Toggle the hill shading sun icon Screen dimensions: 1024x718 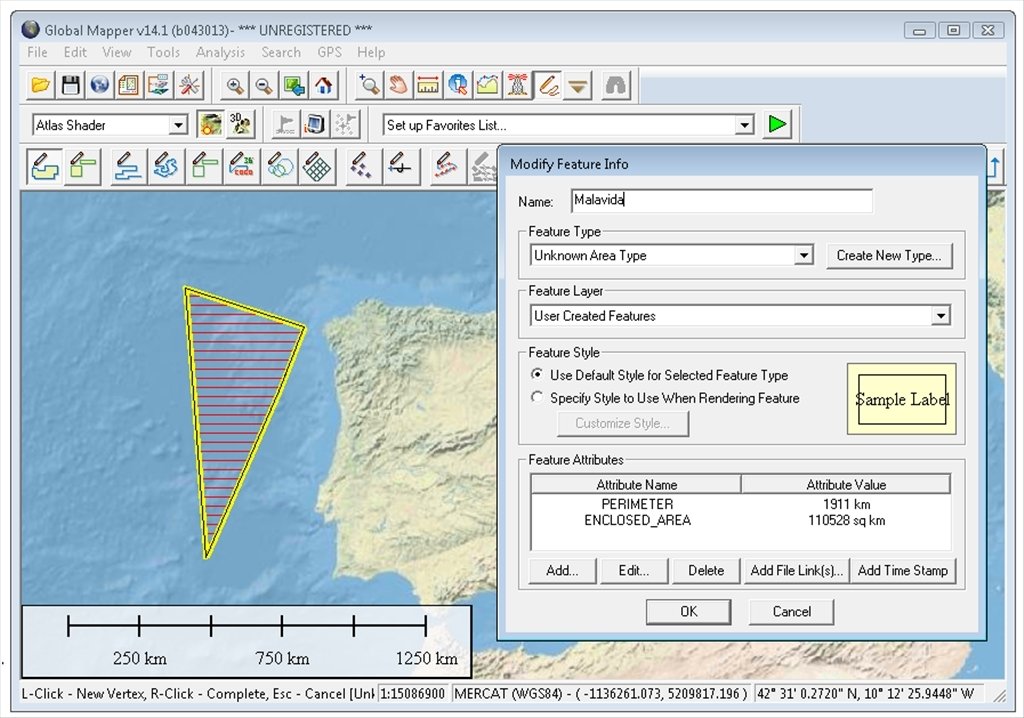(210, 123)
